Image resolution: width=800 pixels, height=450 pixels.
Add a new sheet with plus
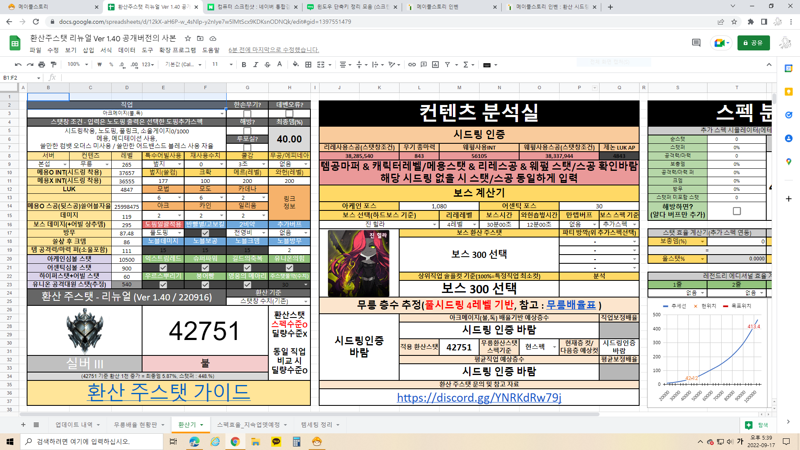[23, 424]
